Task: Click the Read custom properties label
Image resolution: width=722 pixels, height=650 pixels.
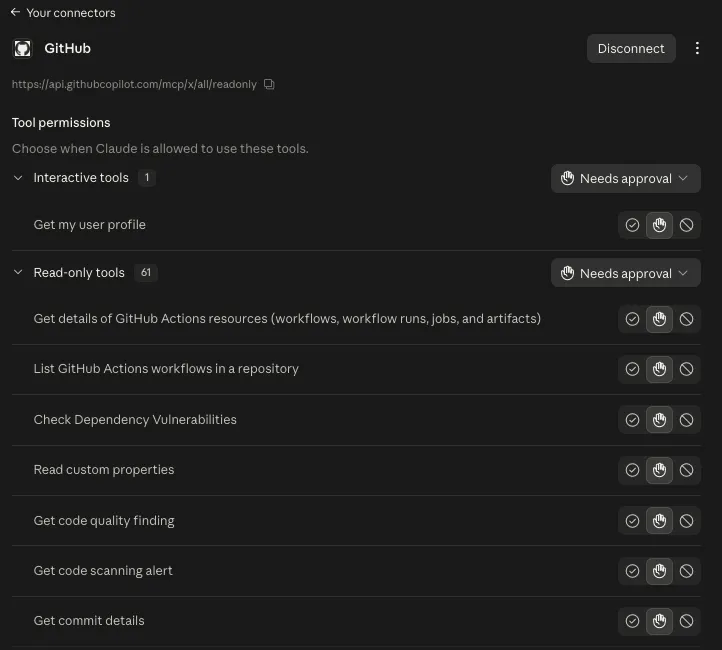Action: pos(104,470)
